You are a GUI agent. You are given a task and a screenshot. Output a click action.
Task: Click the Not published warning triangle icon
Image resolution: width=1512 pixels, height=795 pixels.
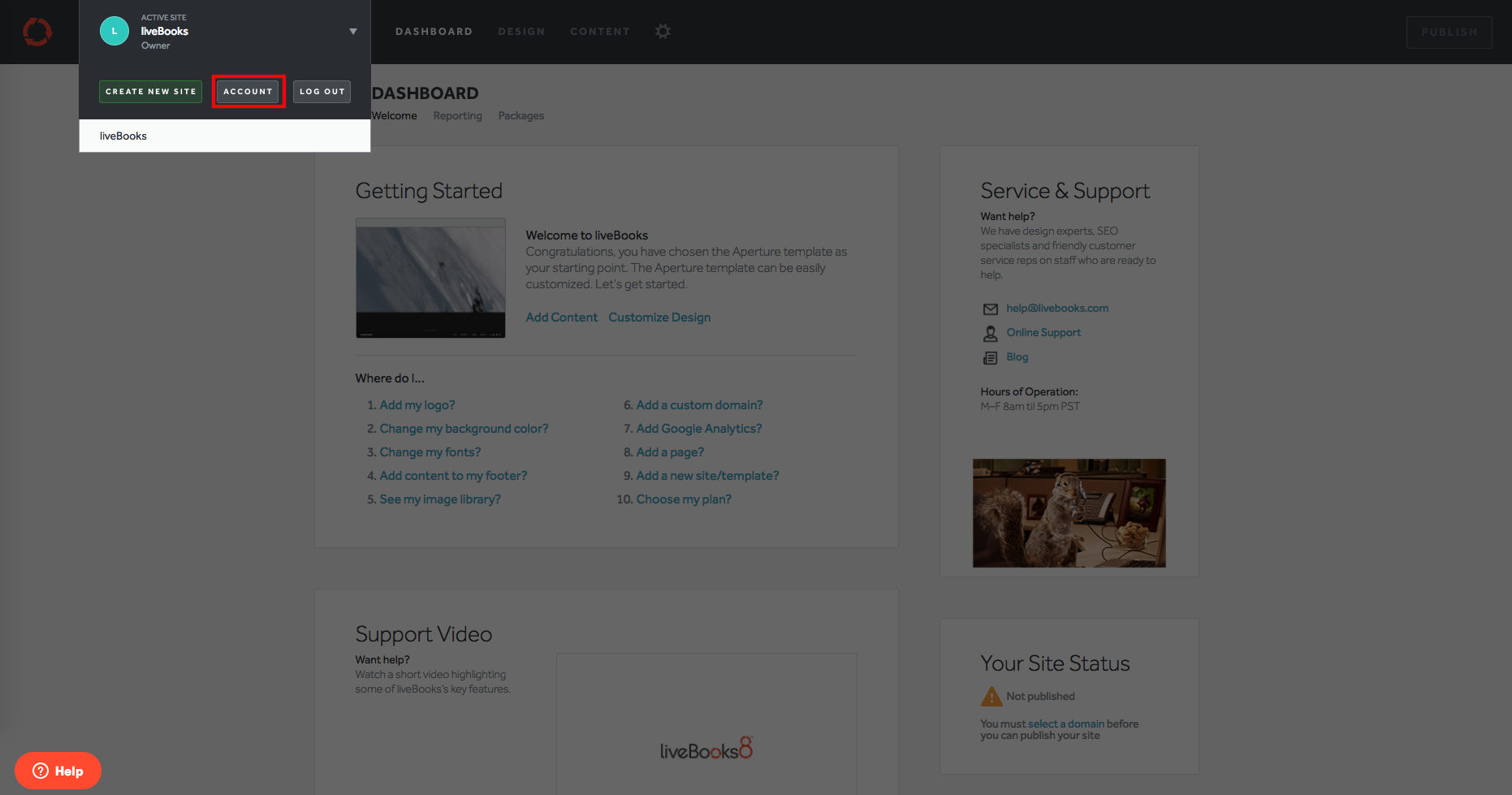991,696
